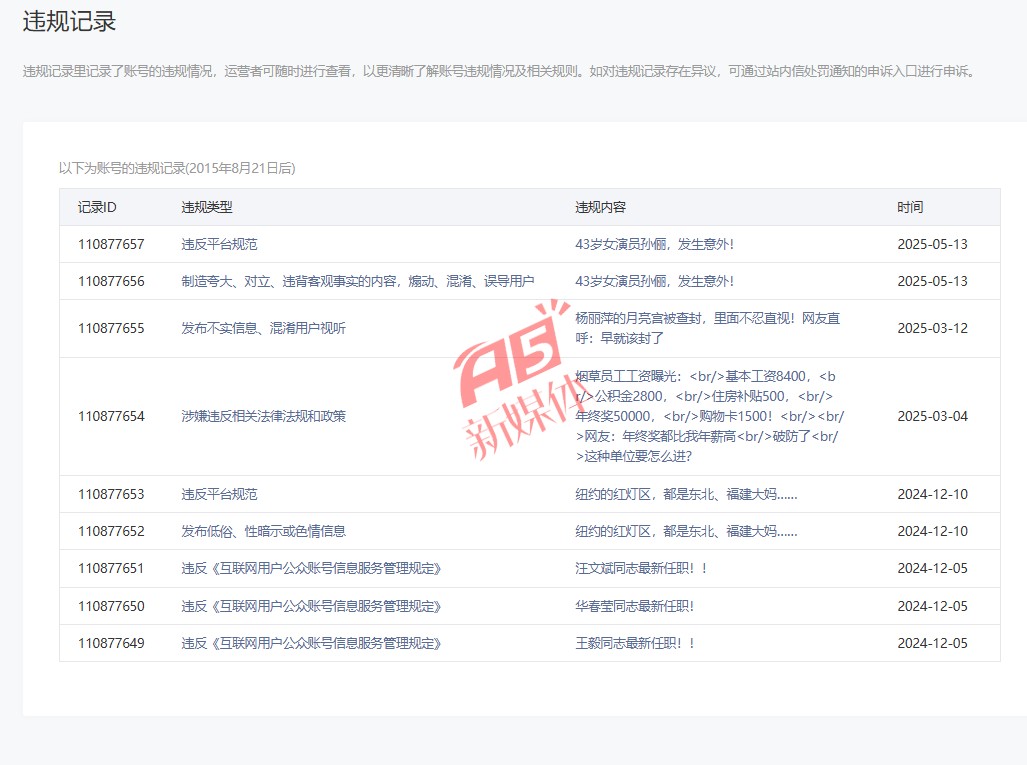Select record ID 110877649 in last row
The height and width of the screenshot is (765, 1027).
tap(111, 643)
